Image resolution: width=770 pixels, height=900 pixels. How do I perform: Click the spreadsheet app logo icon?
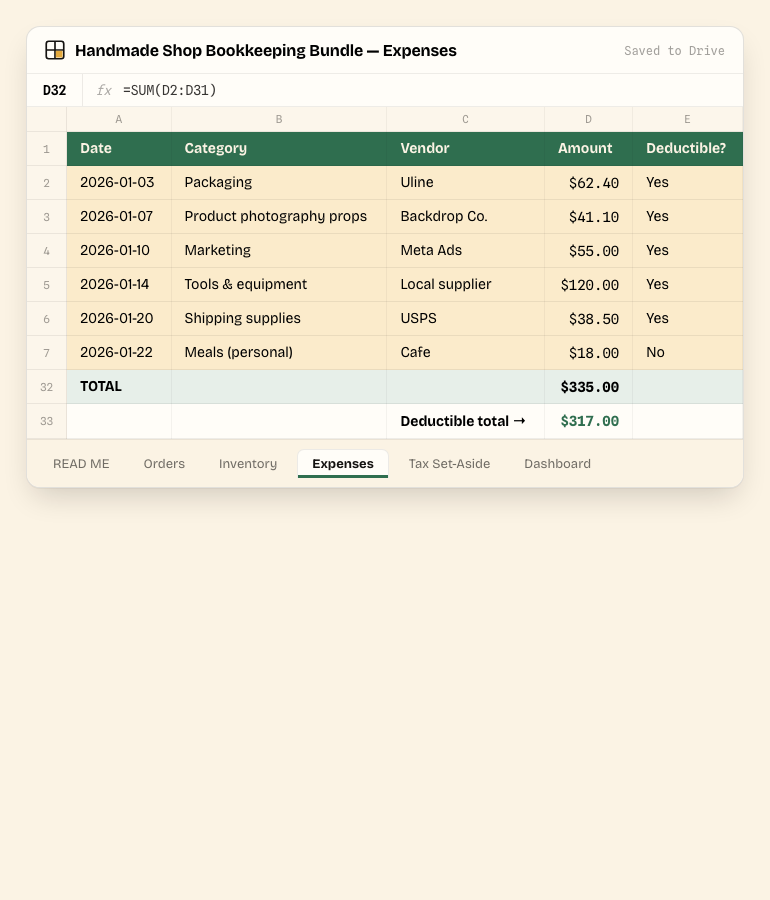(55, 50)
